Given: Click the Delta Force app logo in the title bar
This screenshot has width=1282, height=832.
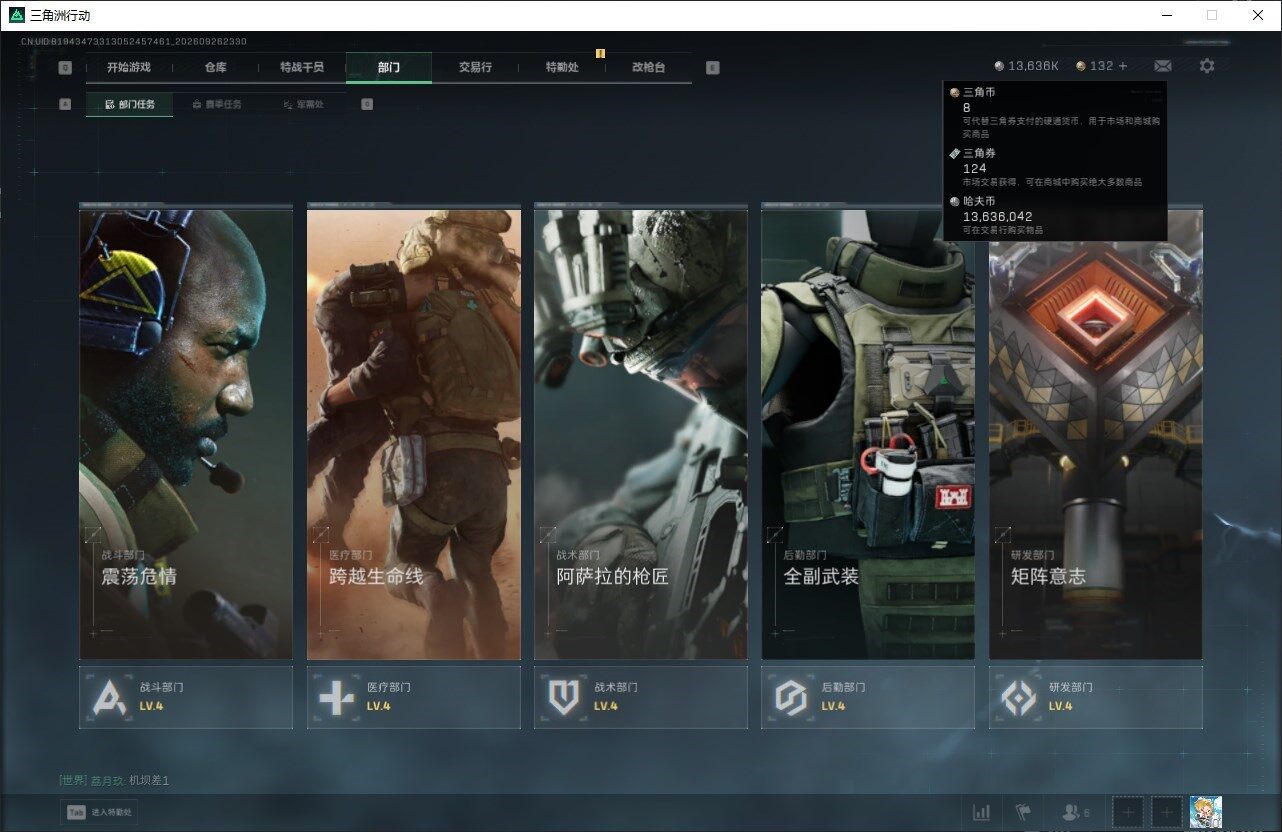Looking at the screenshot, I should tap(17, 15).
